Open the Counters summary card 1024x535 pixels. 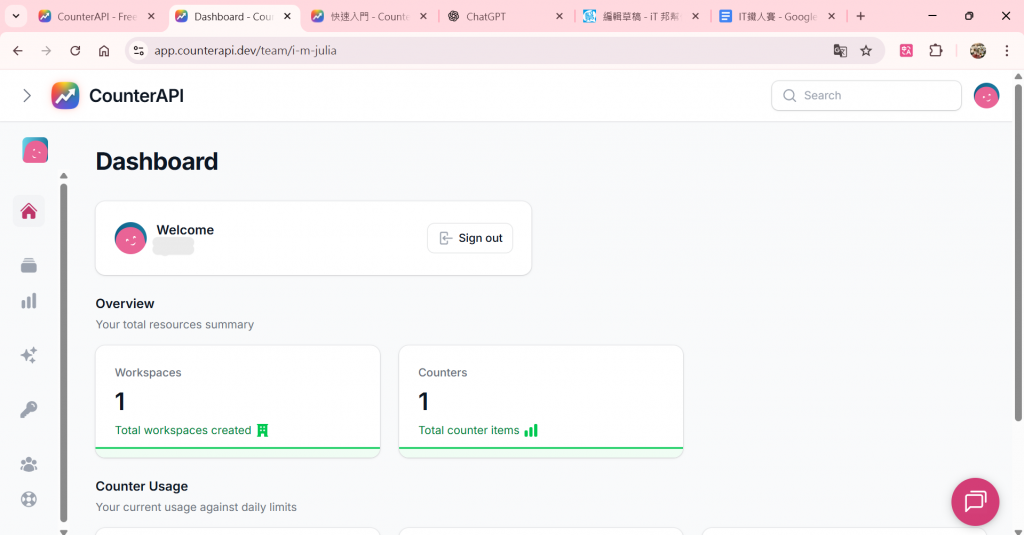click(x=541, y=401)
